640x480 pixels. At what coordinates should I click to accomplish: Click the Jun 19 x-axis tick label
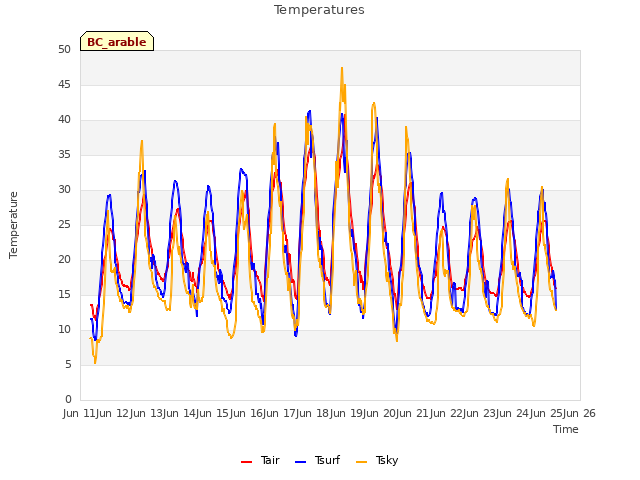(344, 413)
